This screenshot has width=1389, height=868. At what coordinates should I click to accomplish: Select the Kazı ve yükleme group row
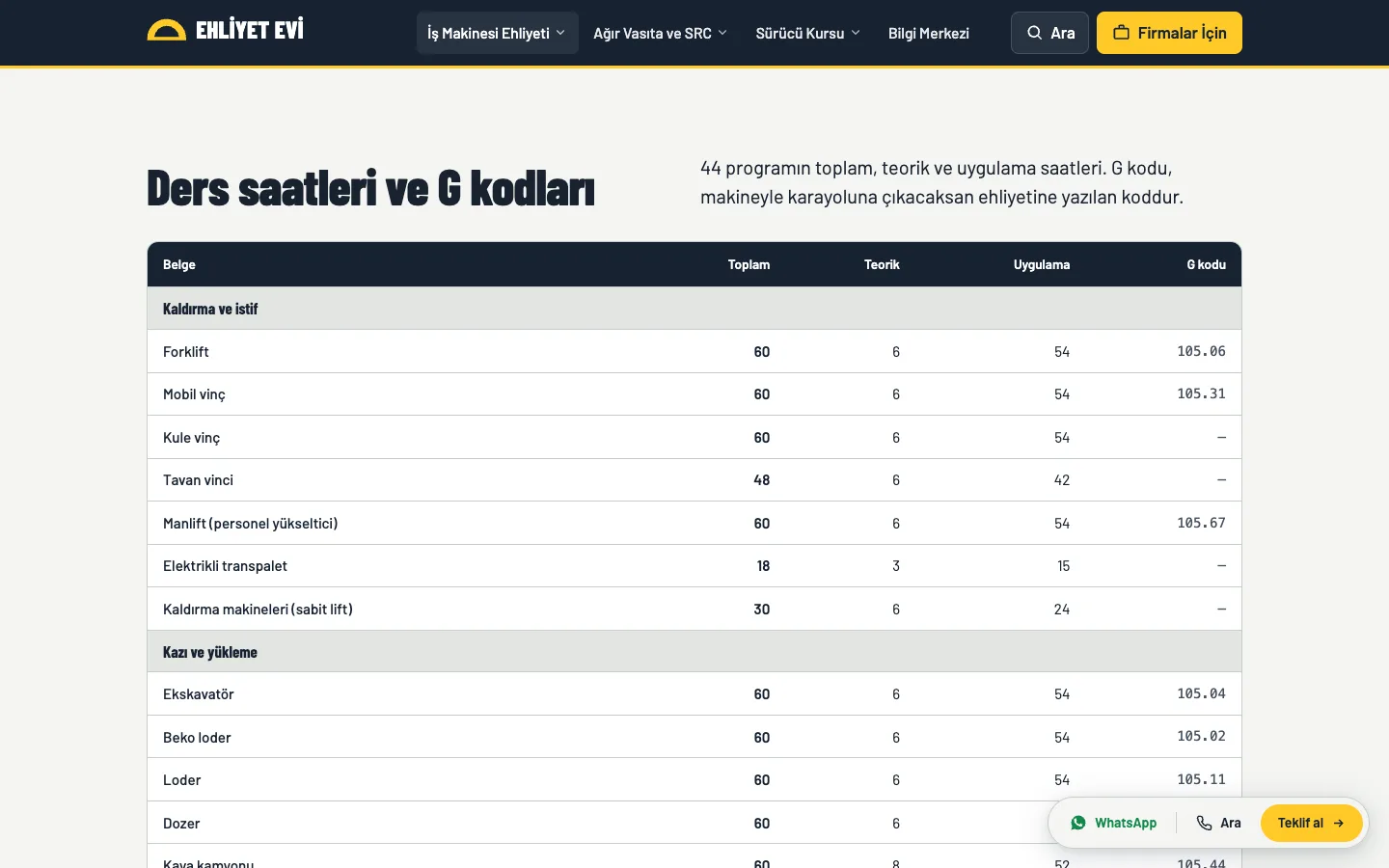(x=694, y=652)
